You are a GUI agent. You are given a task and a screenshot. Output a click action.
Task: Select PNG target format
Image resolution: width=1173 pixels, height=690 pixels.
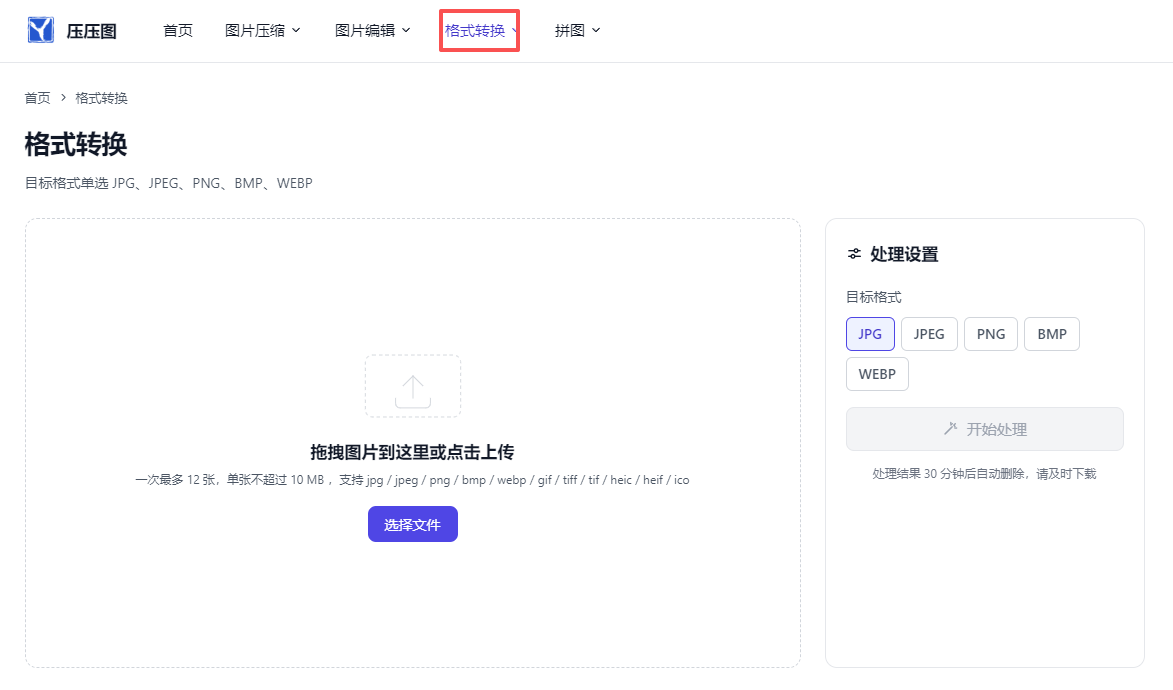click(991, 334)
